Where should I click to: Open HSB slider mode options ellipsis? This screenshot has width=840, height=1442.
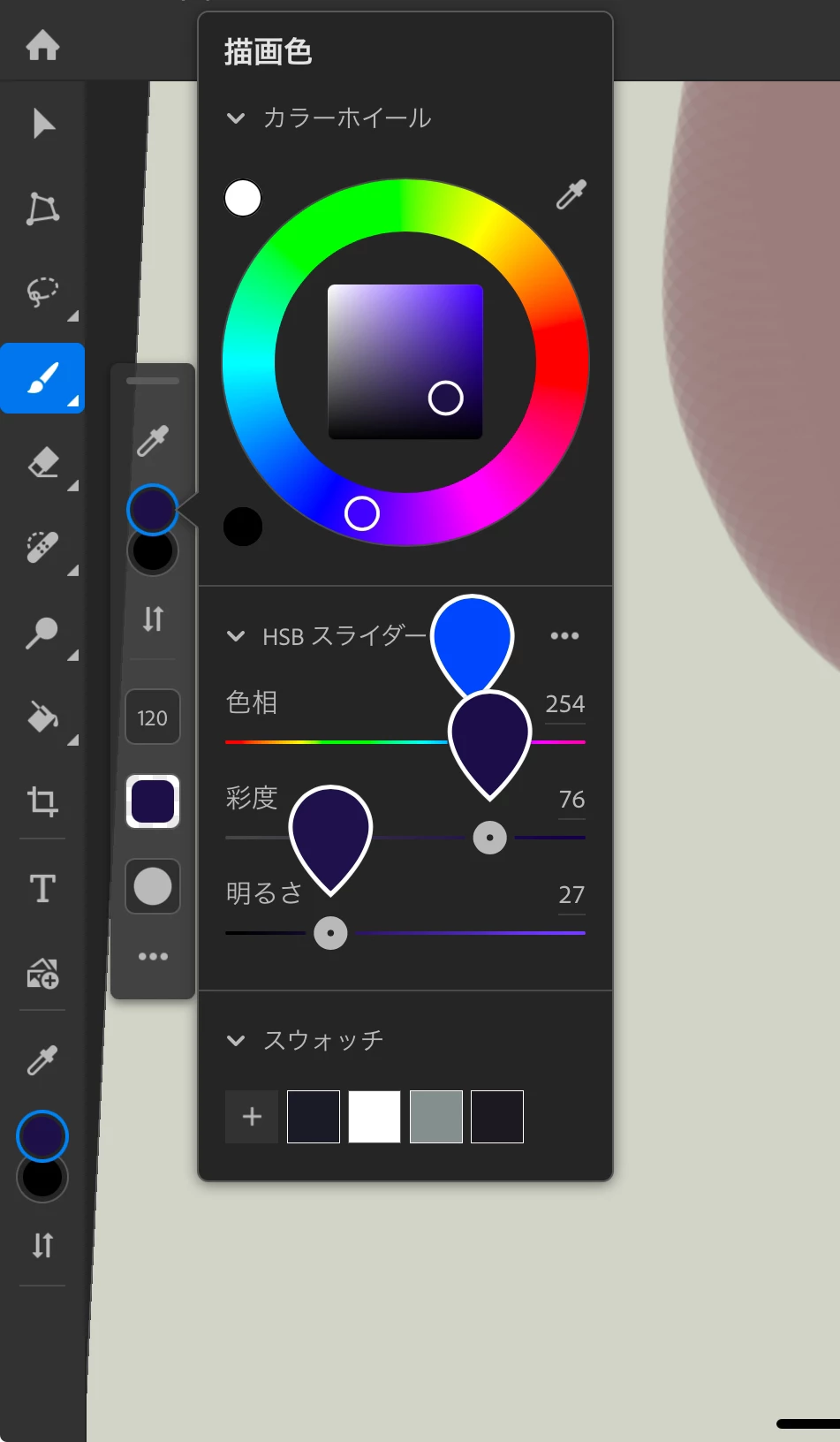564,635
